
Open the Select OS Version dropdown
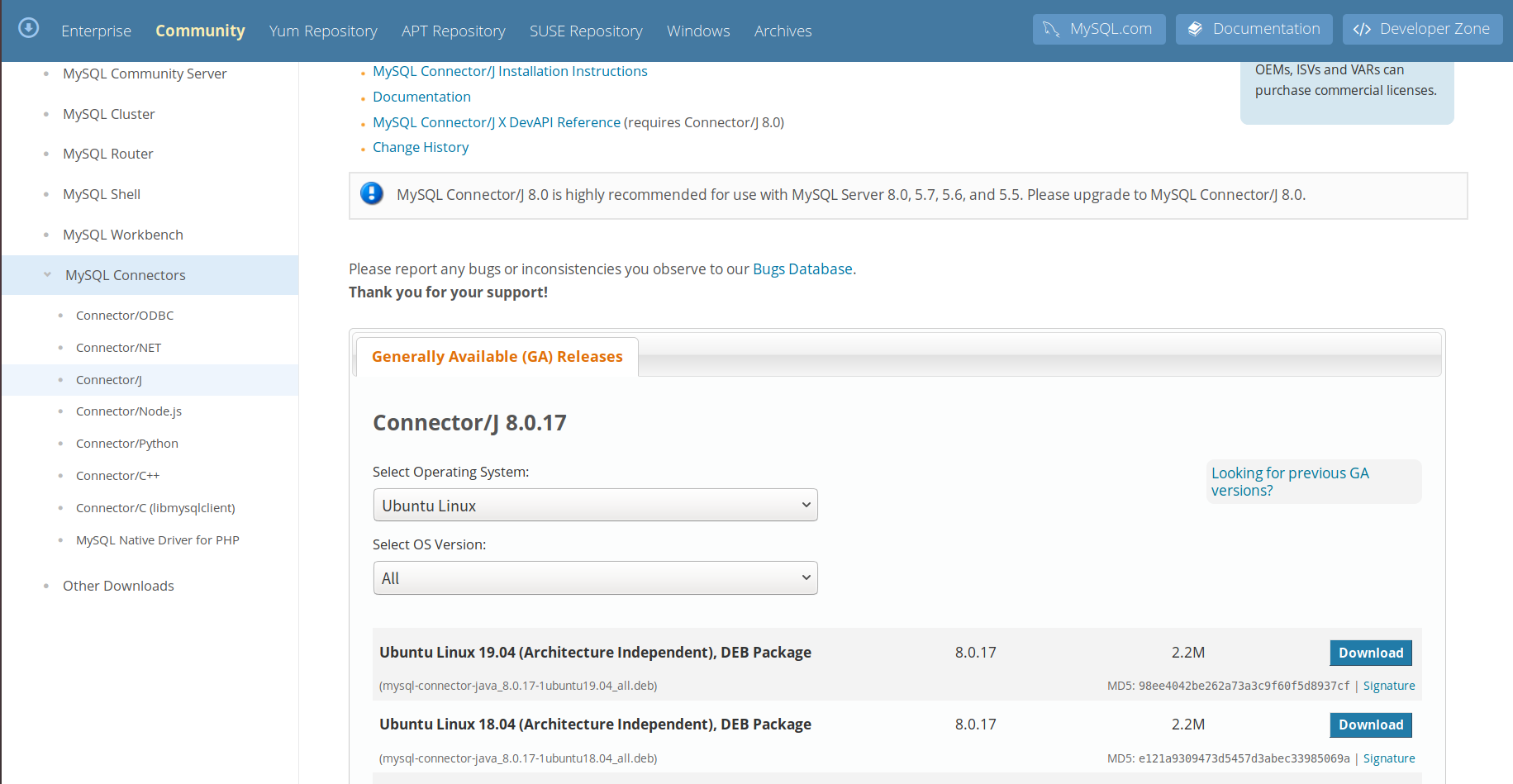tap(595, 577)
